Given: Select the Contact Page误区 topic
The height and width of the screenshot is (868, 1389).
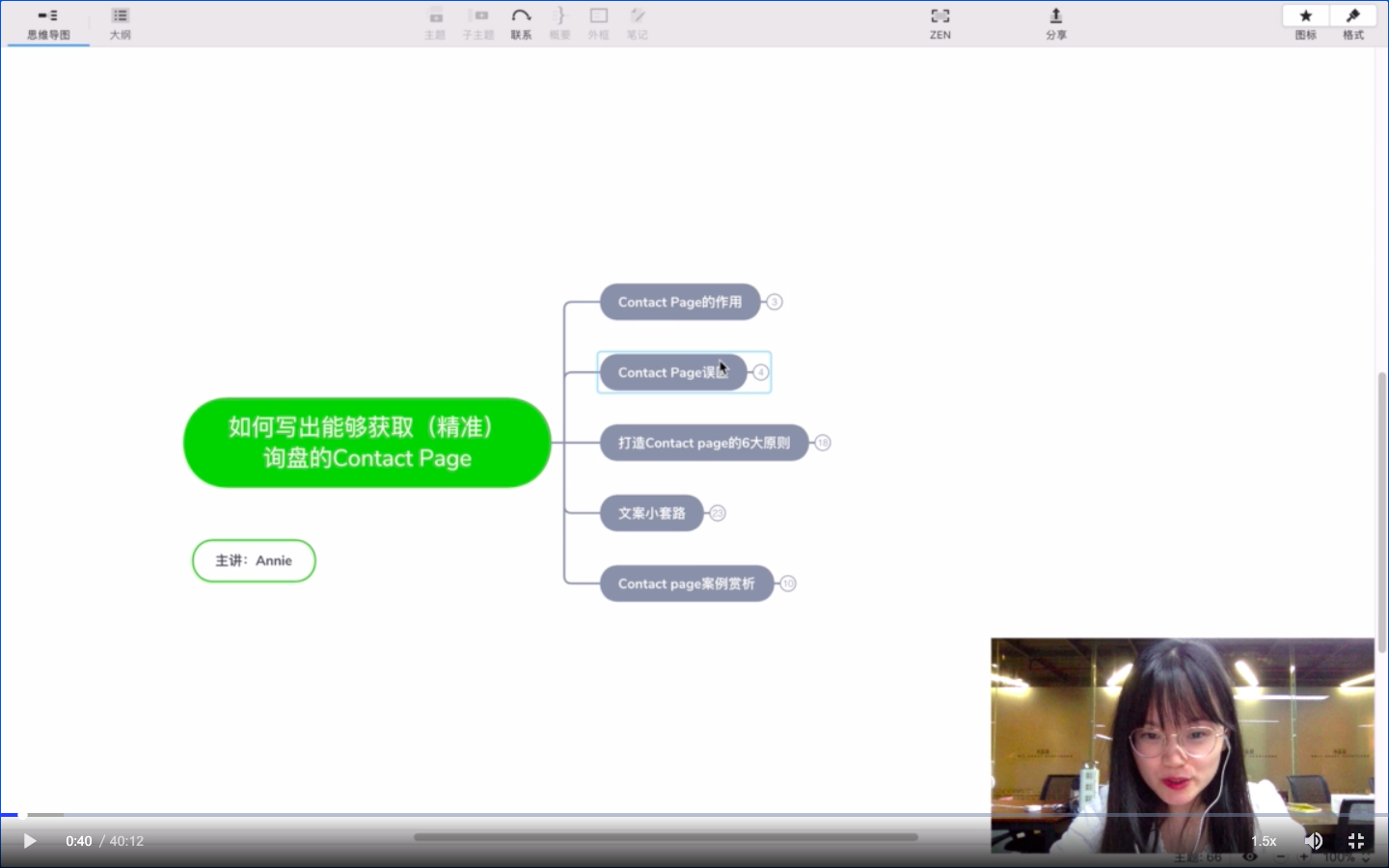Looking at the screenshot, I should [673, 372].
